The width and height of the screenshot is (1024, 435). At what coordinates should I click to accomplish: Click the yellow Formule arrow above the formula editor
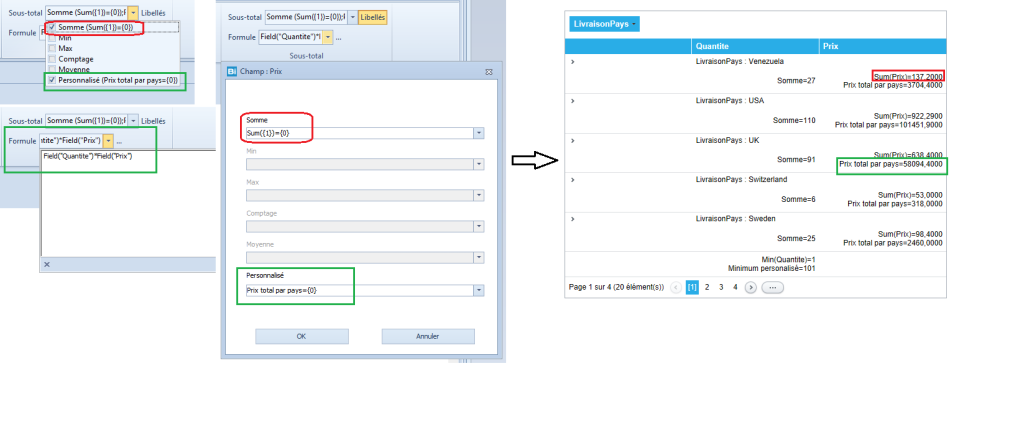[x=108, y=141]
